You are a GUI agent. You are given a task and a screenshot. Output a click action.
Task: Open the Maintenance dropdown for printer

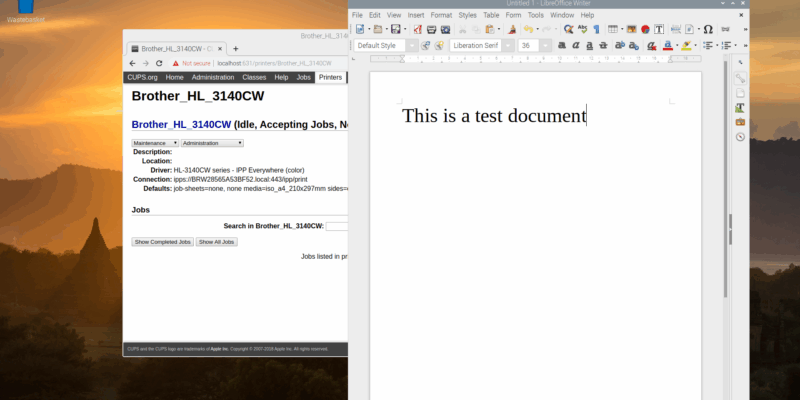[x=155, y=143]
